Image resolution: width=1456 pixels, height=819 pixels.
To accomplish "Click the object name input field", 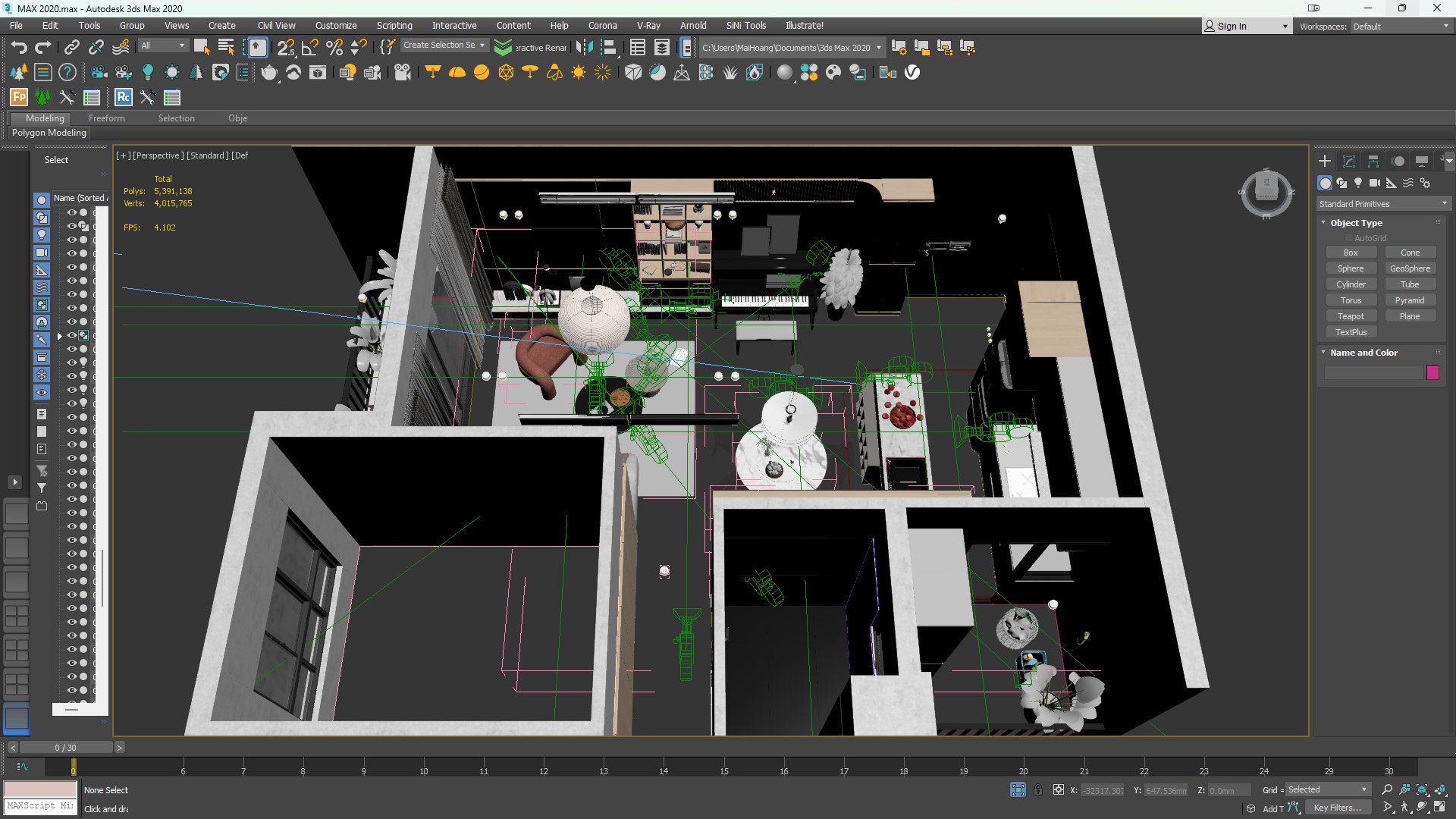I will click(1373, 372).
